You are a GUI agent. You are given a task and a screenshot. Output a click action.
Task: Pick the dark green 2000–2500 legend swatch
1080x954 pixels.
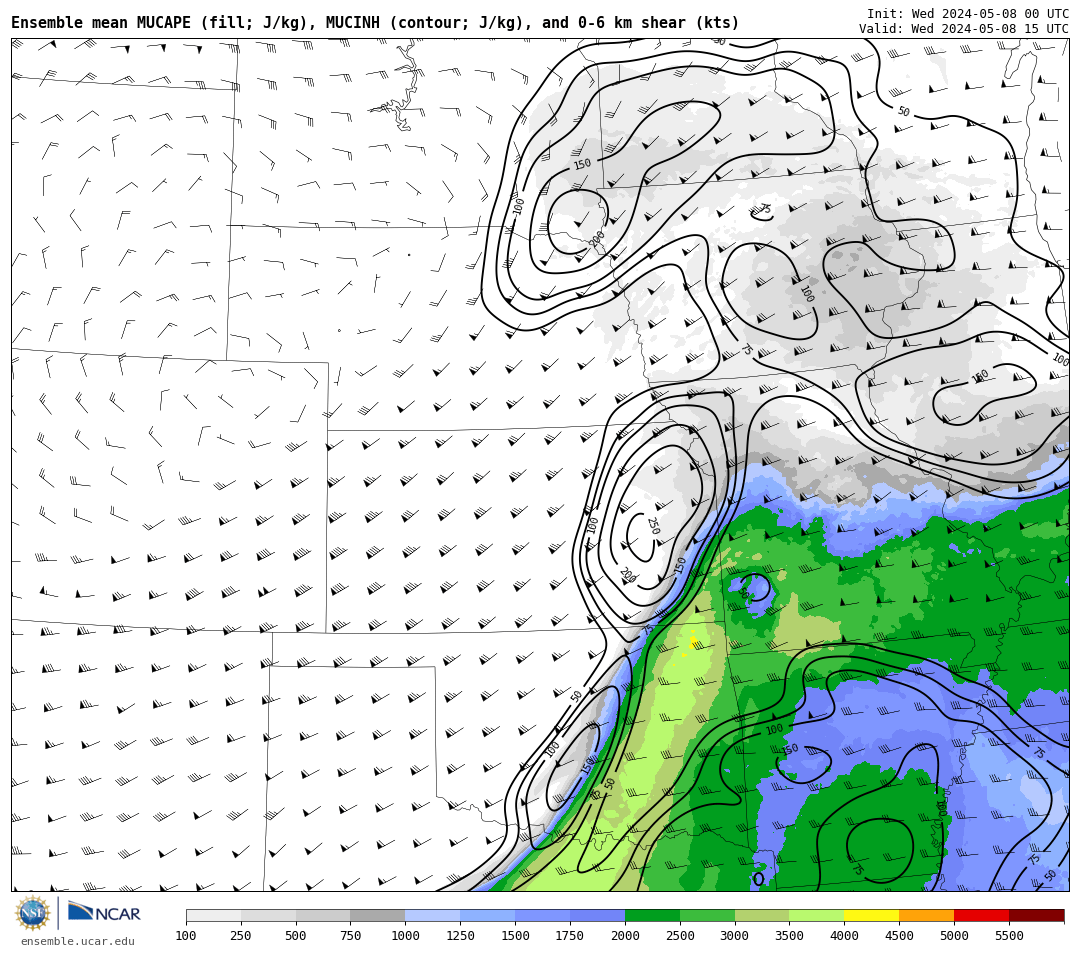tap(653, 915)
